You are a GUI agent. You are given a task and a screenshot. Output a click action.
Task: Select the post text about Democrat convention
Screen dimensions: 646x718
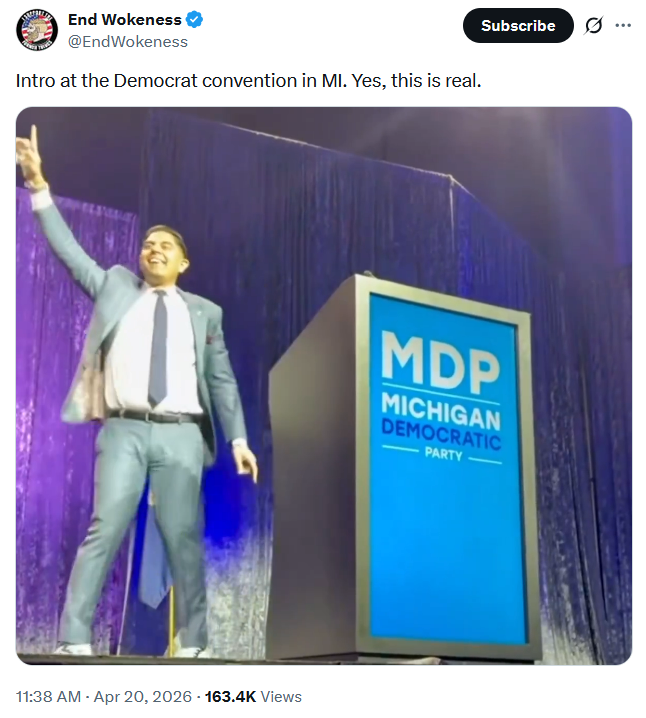[249, 81]
